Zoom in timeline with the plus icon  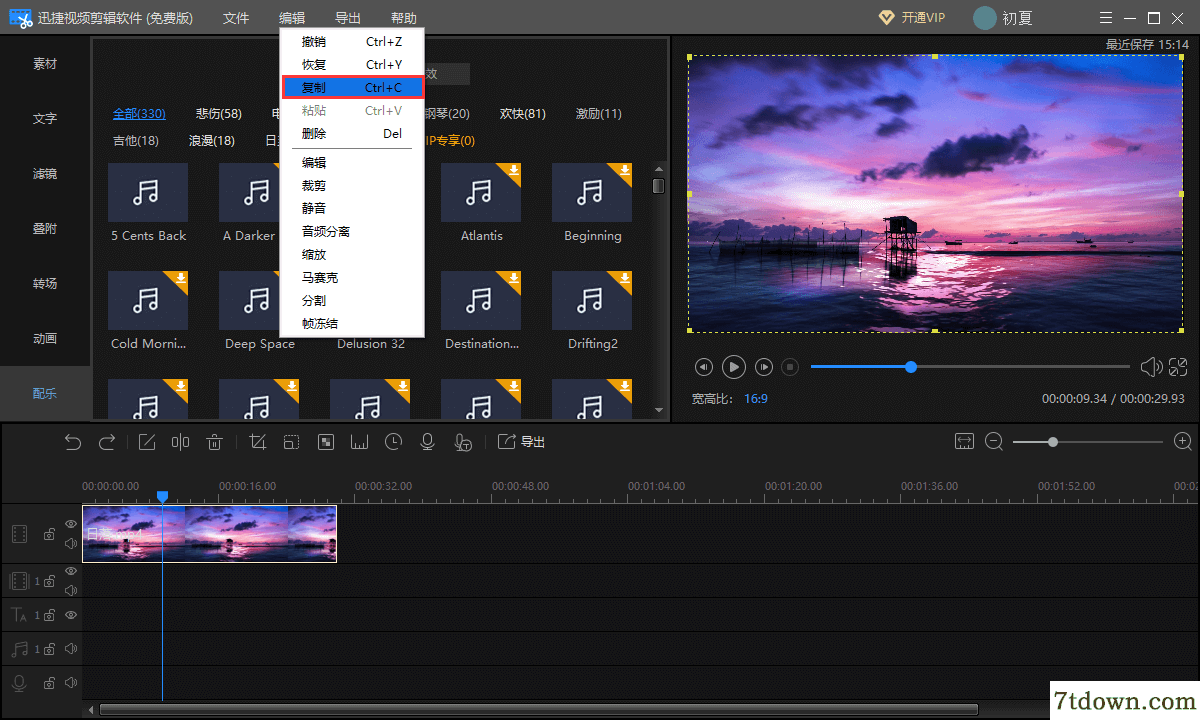pyautogui.click(x=1183, y=441)
